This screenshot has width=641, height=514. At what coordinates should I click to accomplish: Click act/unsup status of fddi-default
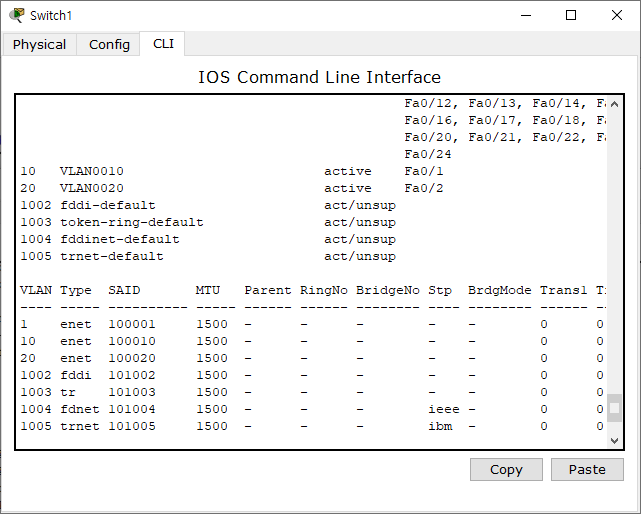360,205
